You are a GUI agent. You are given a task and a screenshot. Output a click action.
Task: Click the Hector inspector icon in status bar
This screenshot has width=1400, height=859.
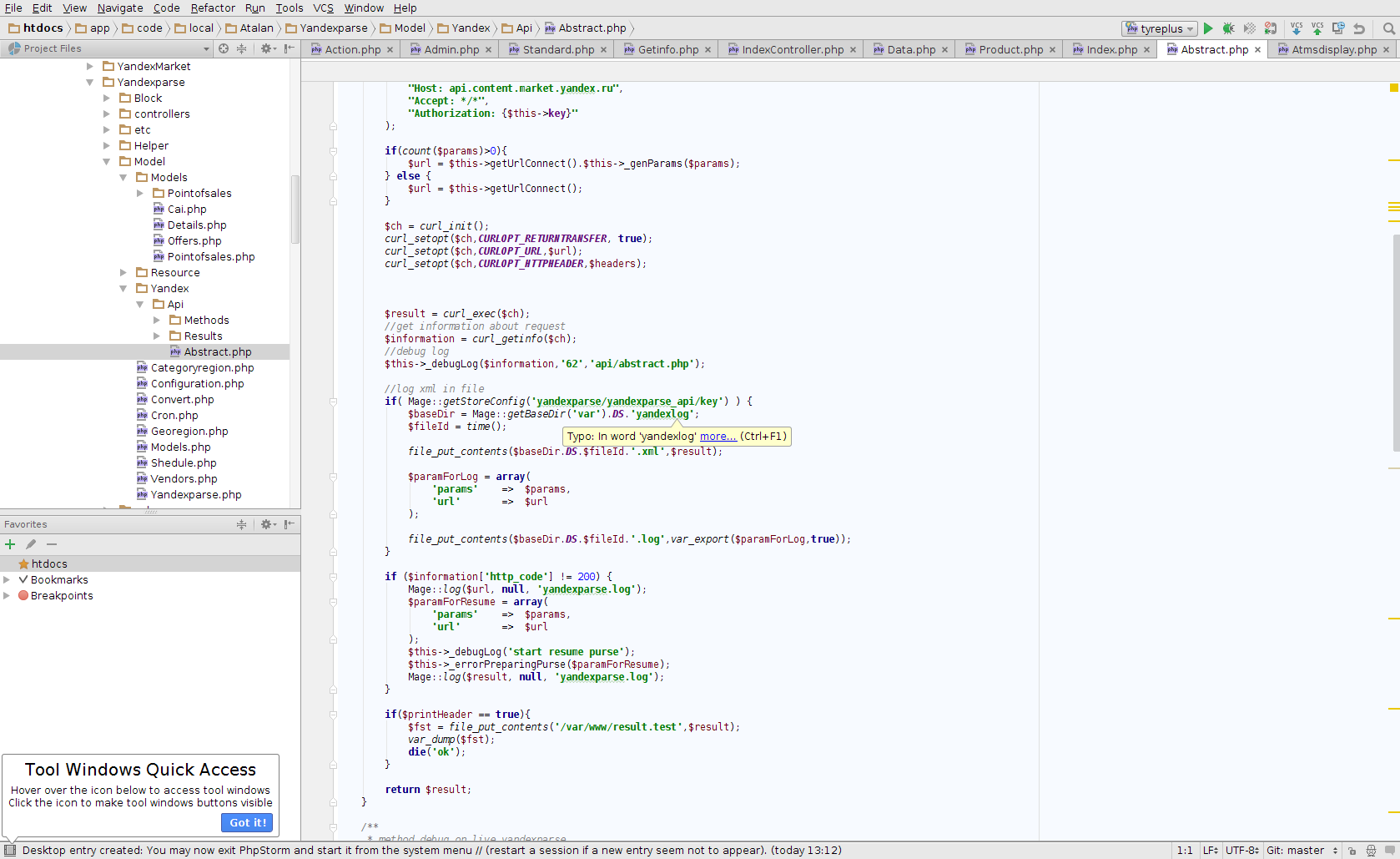[1371, 851]
